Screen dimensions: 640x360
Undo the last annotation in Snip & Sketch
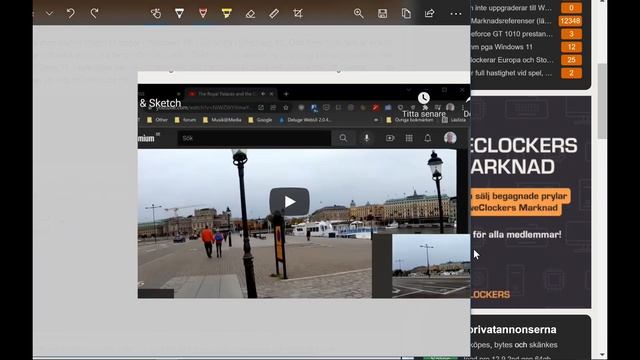coord(71,13)
